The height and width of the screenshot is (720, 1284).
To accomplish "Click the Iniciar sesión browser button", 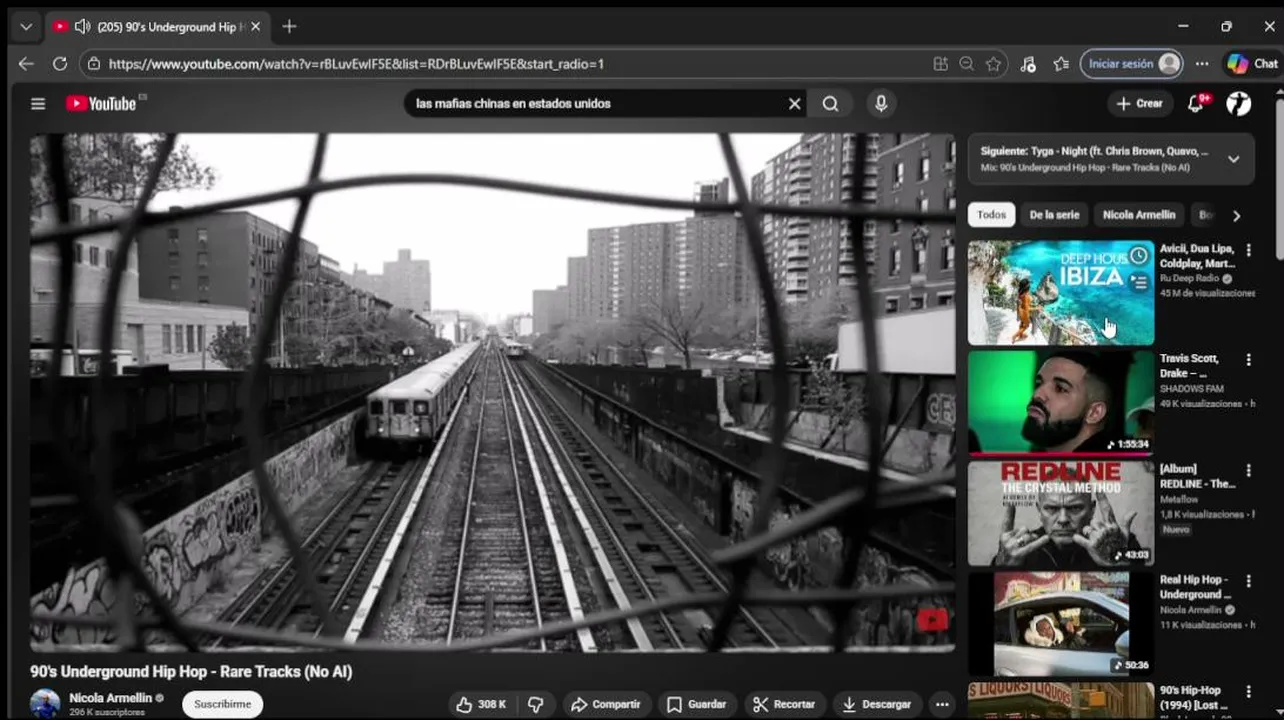I will point(1132,63).
